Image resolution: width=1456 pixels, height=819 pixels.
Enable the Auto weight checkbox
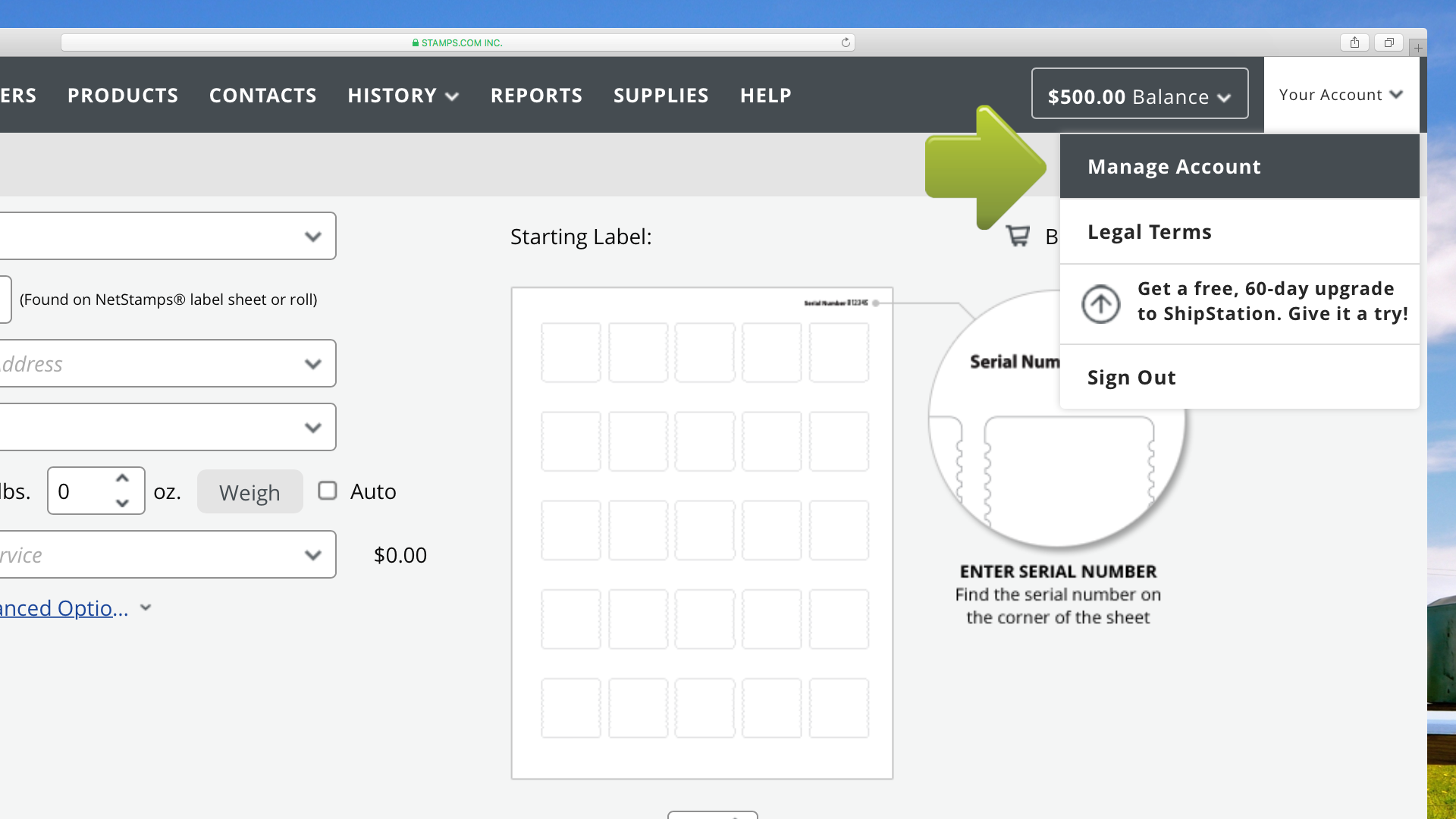click(328, 491)
